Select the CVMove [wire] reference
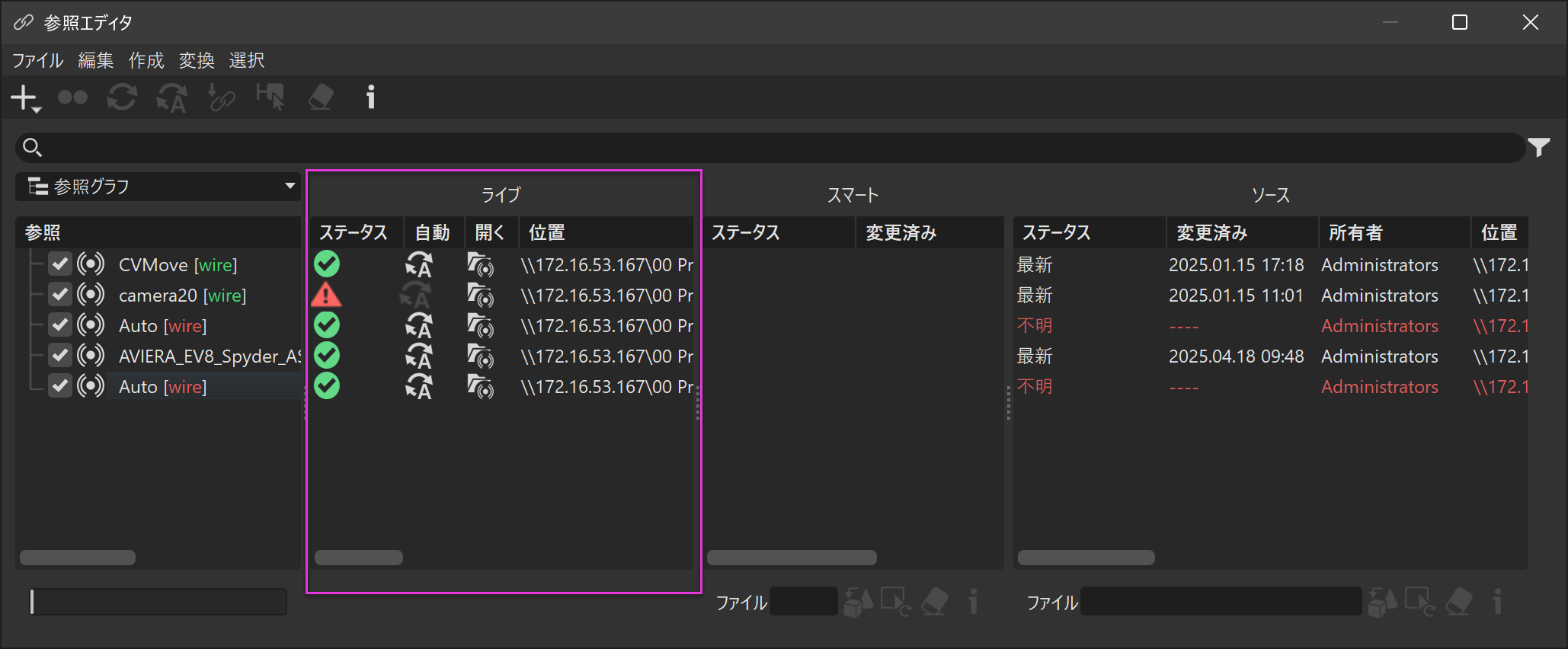Screen dimensions: 1568x649 178,264
